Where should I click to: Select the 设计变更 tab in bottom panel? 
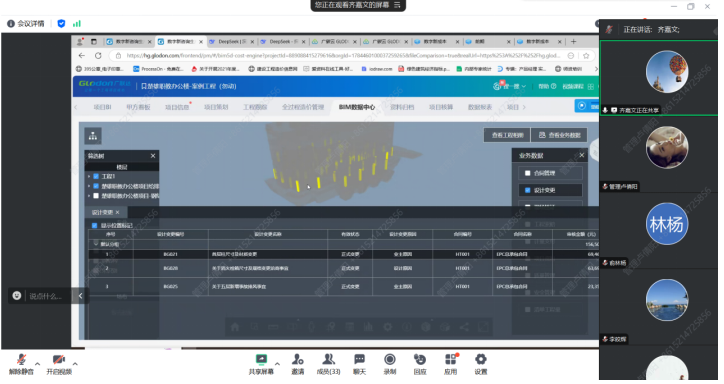(102, 212)
